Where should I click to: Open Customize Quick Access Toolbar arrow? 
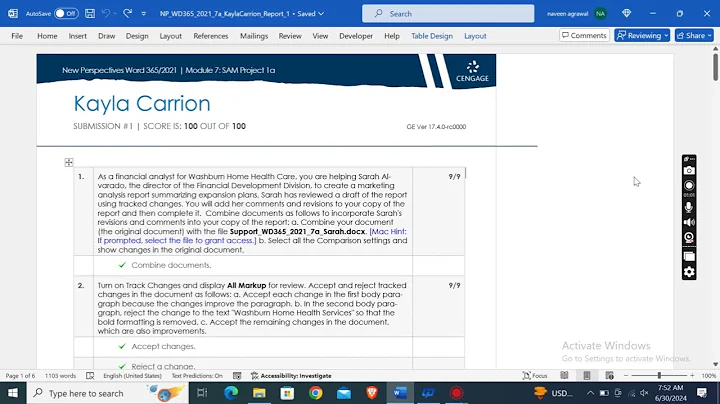144,14
